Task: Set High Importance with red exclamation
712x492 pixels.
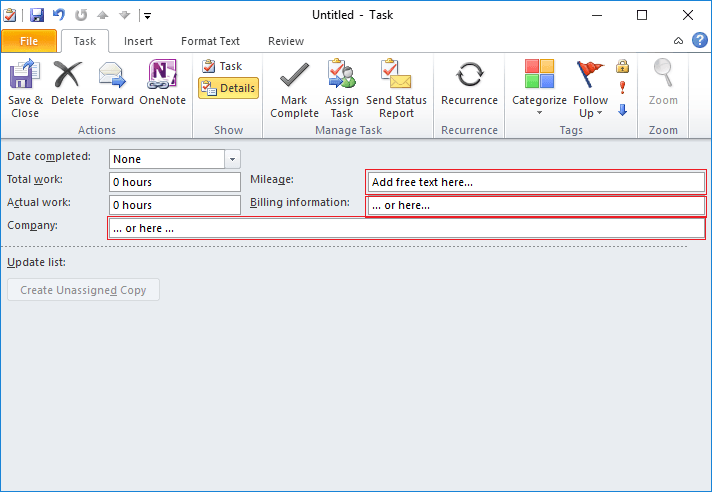Action: (x=623, y=88)
